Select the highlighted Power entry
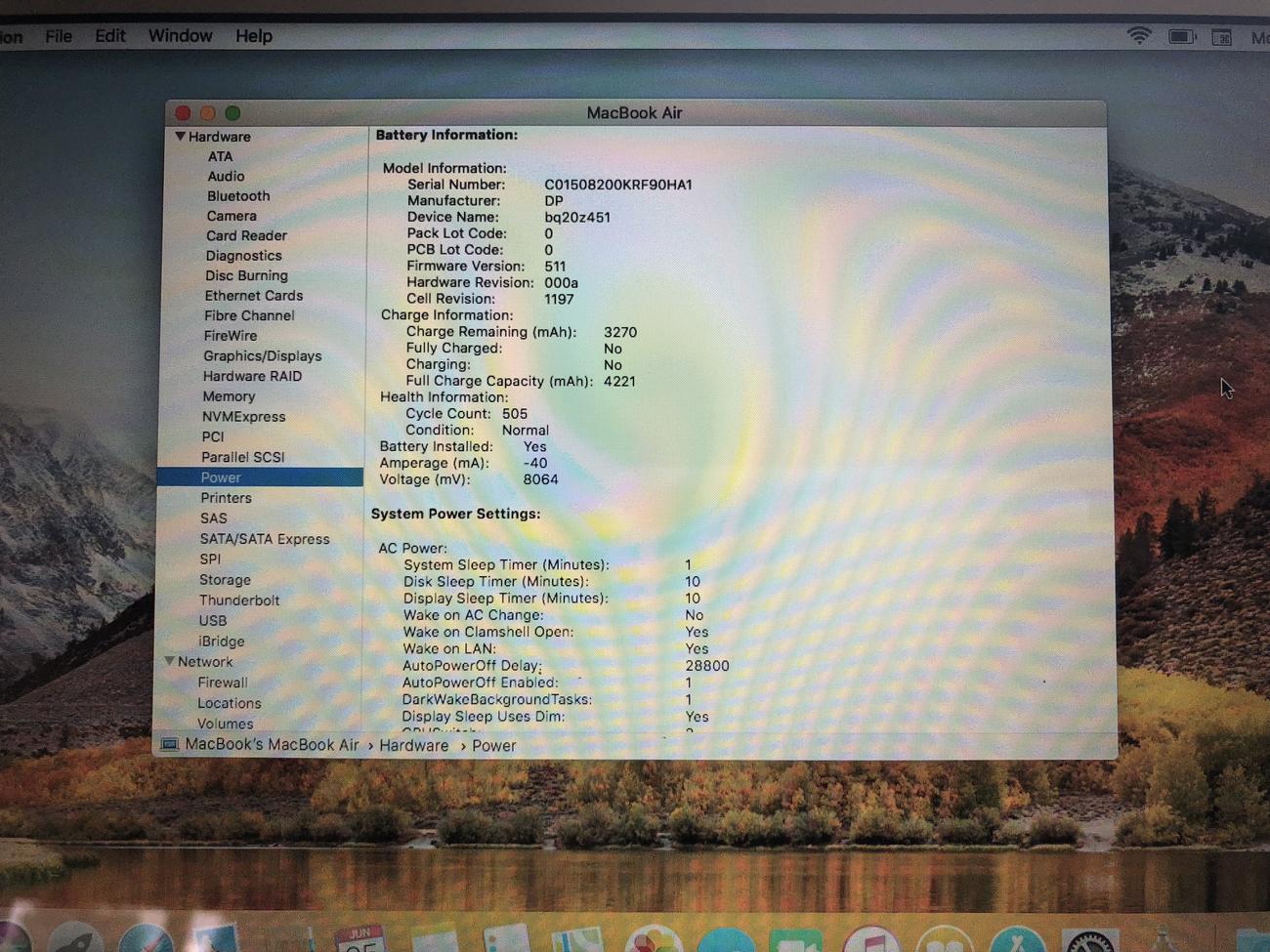The image size is (1270, 952). point(260,477)
